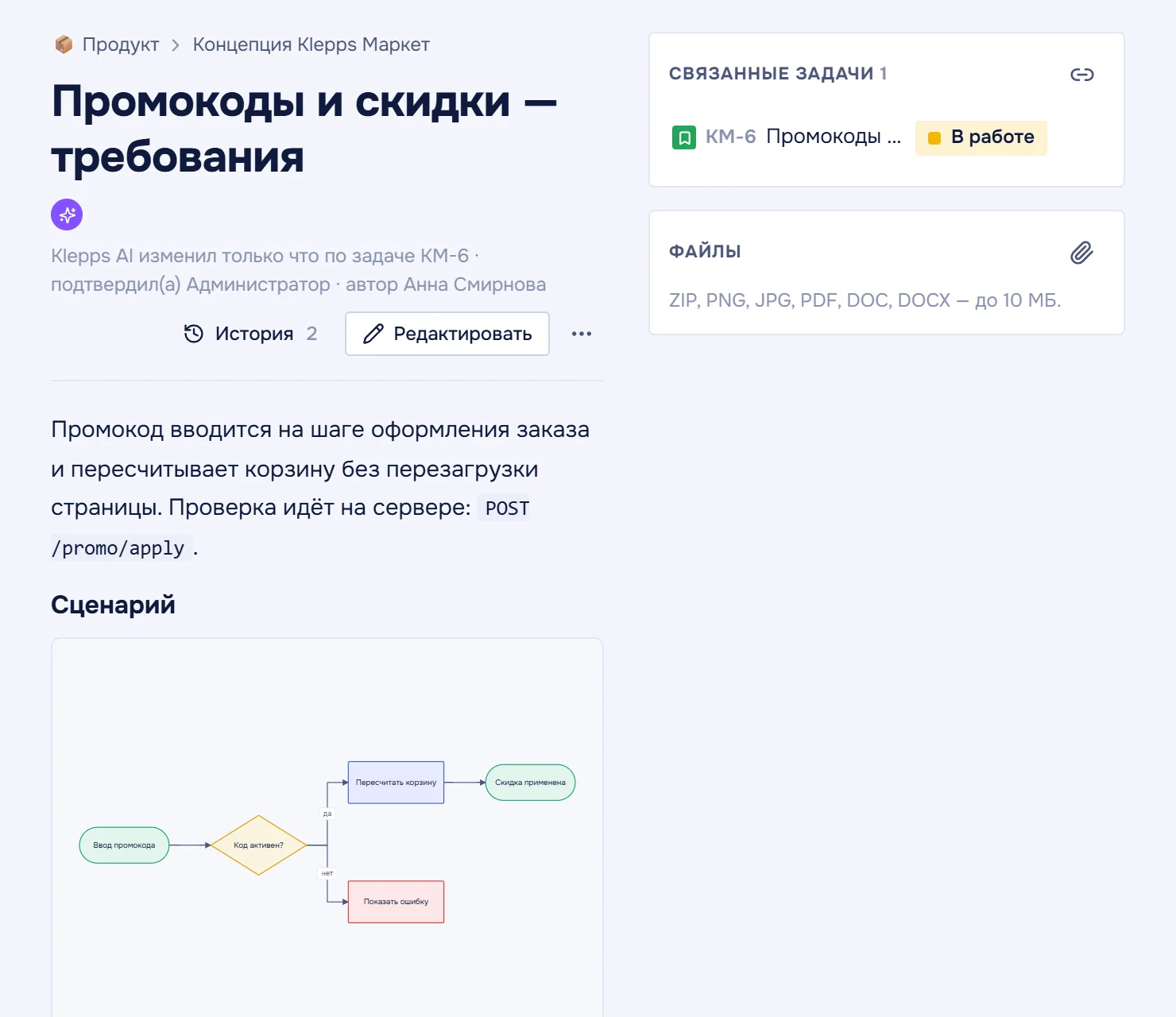The height and width of the screenshot is (1017, 1176).
Task: Click the В работе status badge
Action: pos(981,137)
